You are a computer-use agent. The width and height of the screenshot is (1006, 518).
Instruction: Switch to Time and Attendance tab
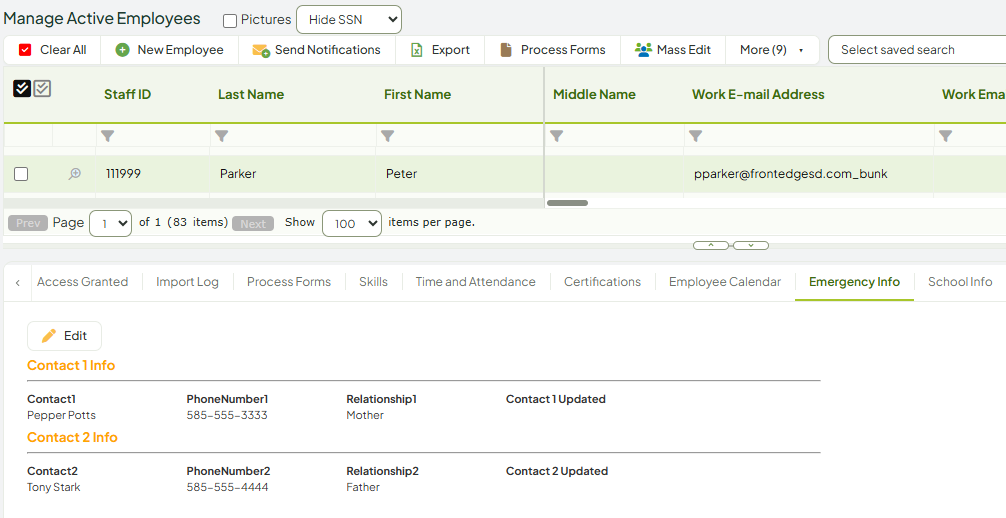[x=475, y=282]
